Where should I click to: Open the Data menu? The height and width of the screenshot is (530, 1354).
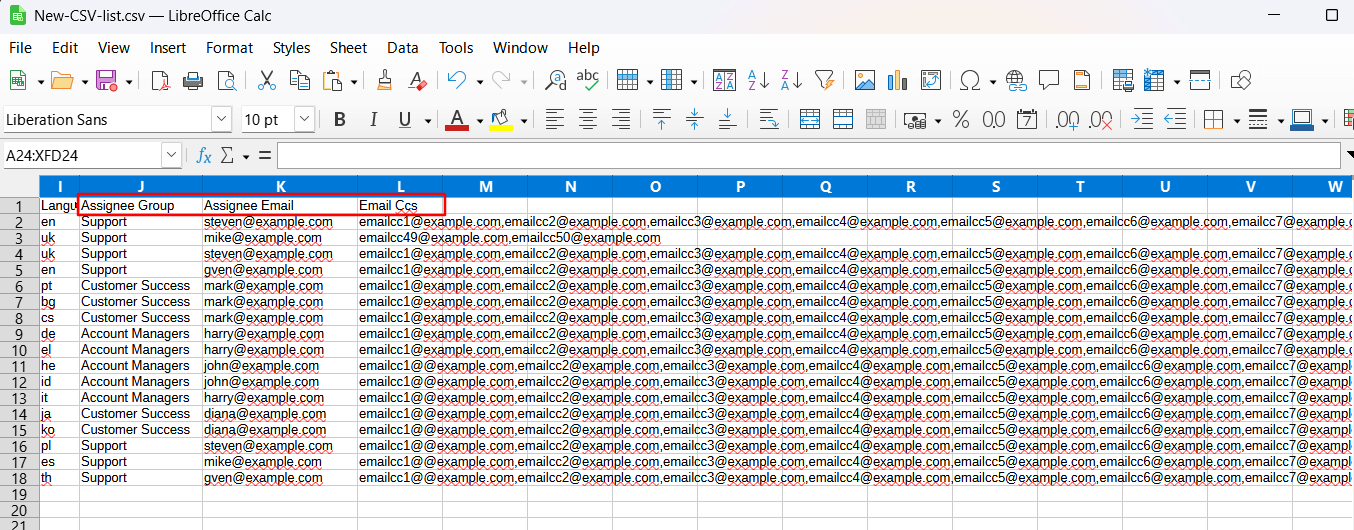coord(402,48)
